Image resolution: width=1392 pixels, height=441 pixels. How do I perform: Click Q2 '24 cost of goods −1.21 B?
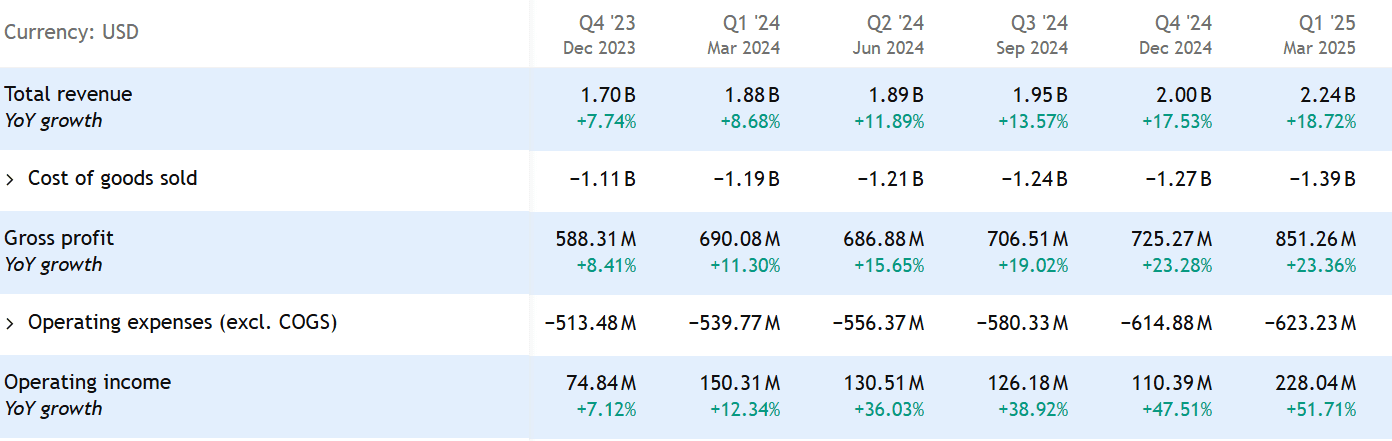click(x=890, y=179)
